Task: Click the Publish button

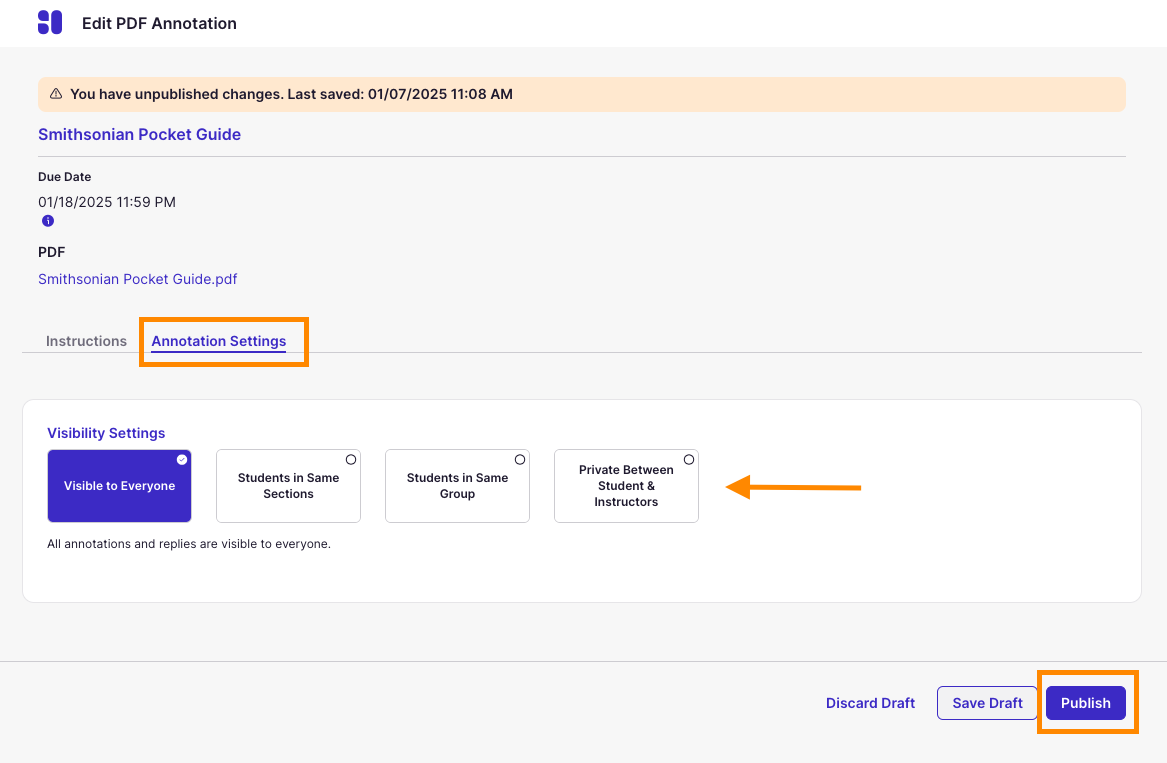Action: (x=1086, y=703)
